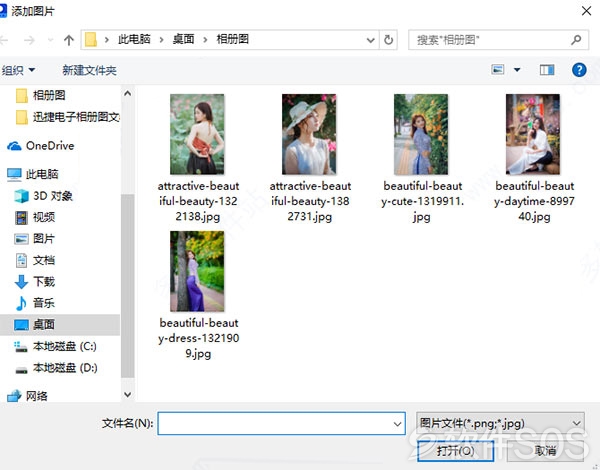
Task: Click the change view icon
Action: 497,70
